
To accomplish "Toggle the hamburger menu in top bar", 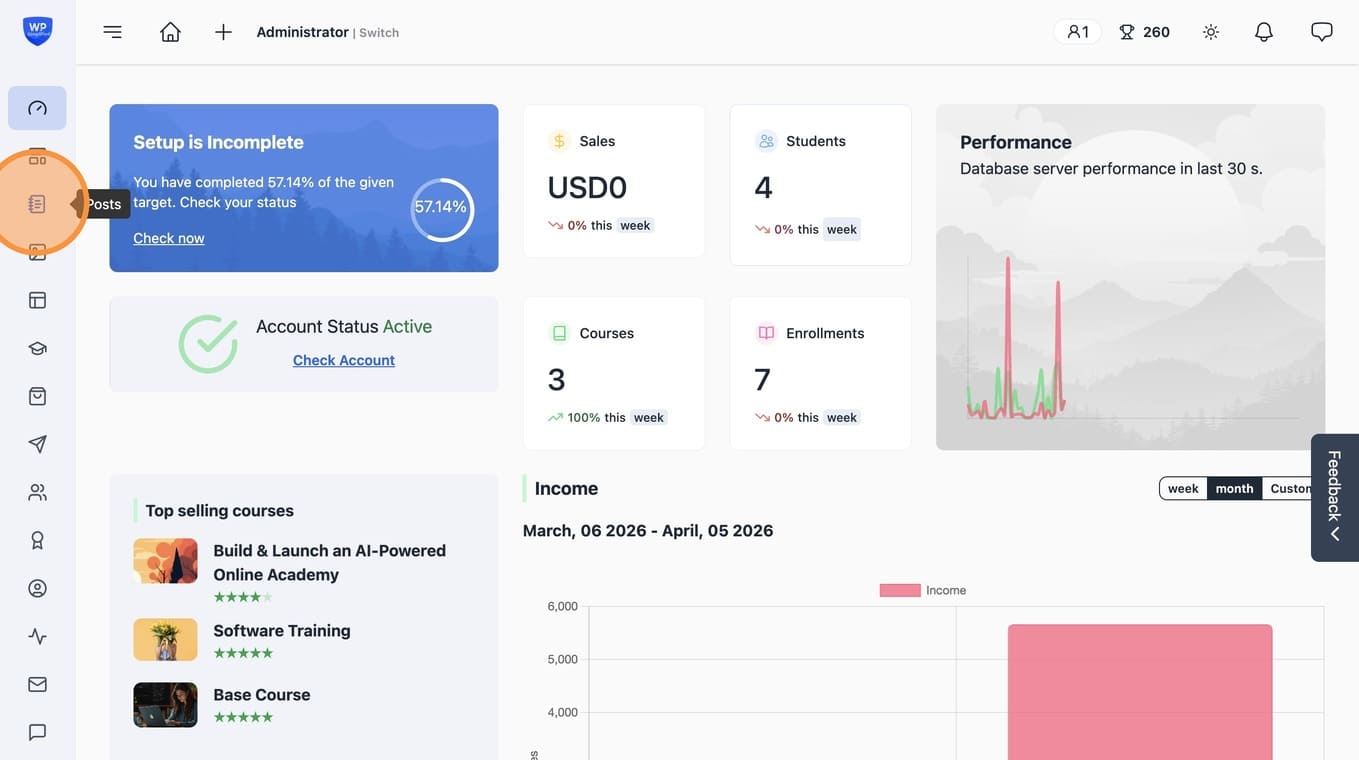I will [113, 32].
